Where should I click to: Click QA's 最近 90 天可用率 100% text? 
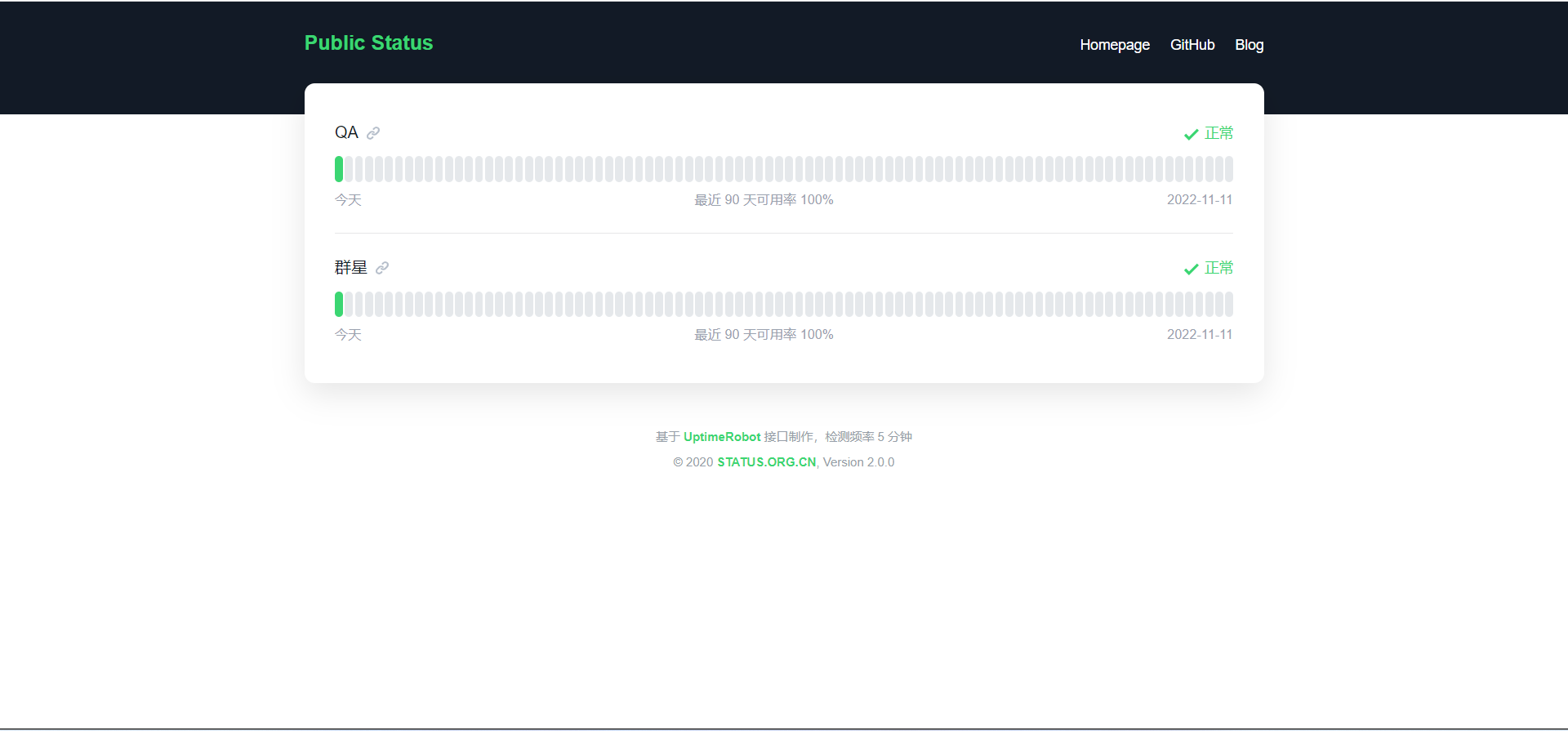pos(764,200)
